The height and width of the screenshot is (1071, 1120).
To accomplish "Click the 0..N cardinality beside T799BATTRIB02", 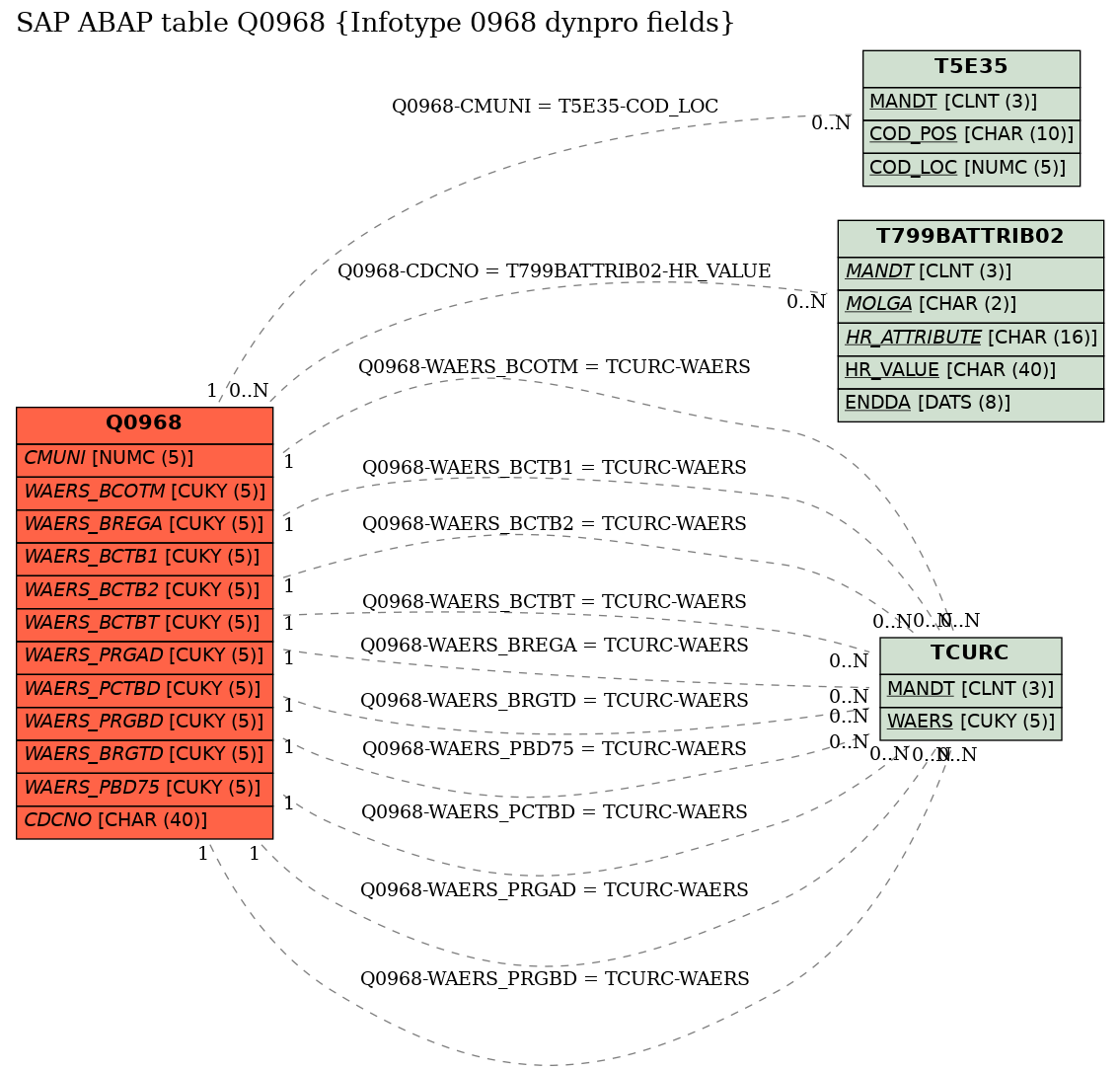I will (806, 302).
